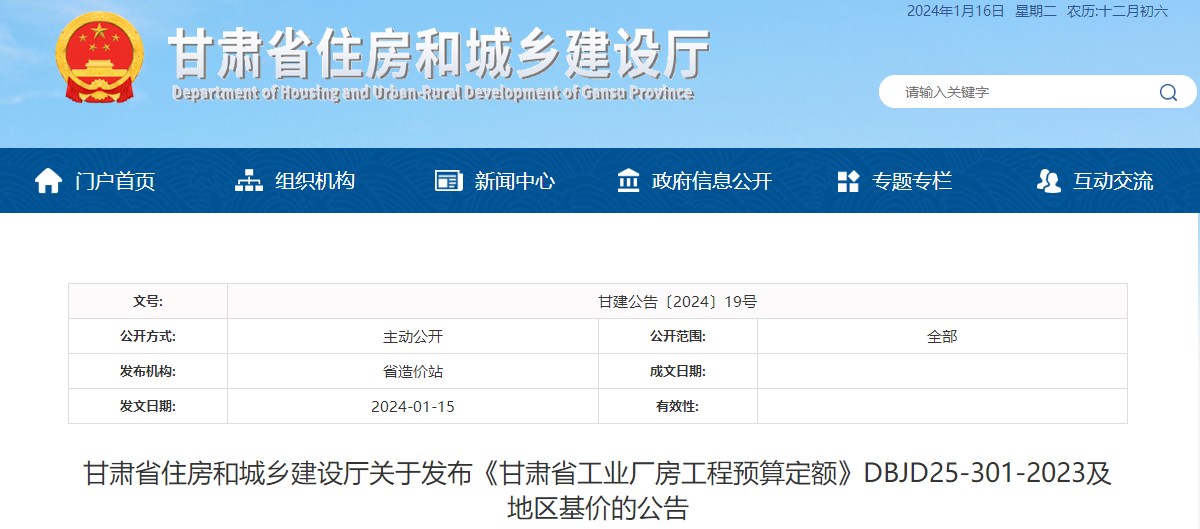
Task: Click the national emblem logo
Action: (x=99, y=57)
